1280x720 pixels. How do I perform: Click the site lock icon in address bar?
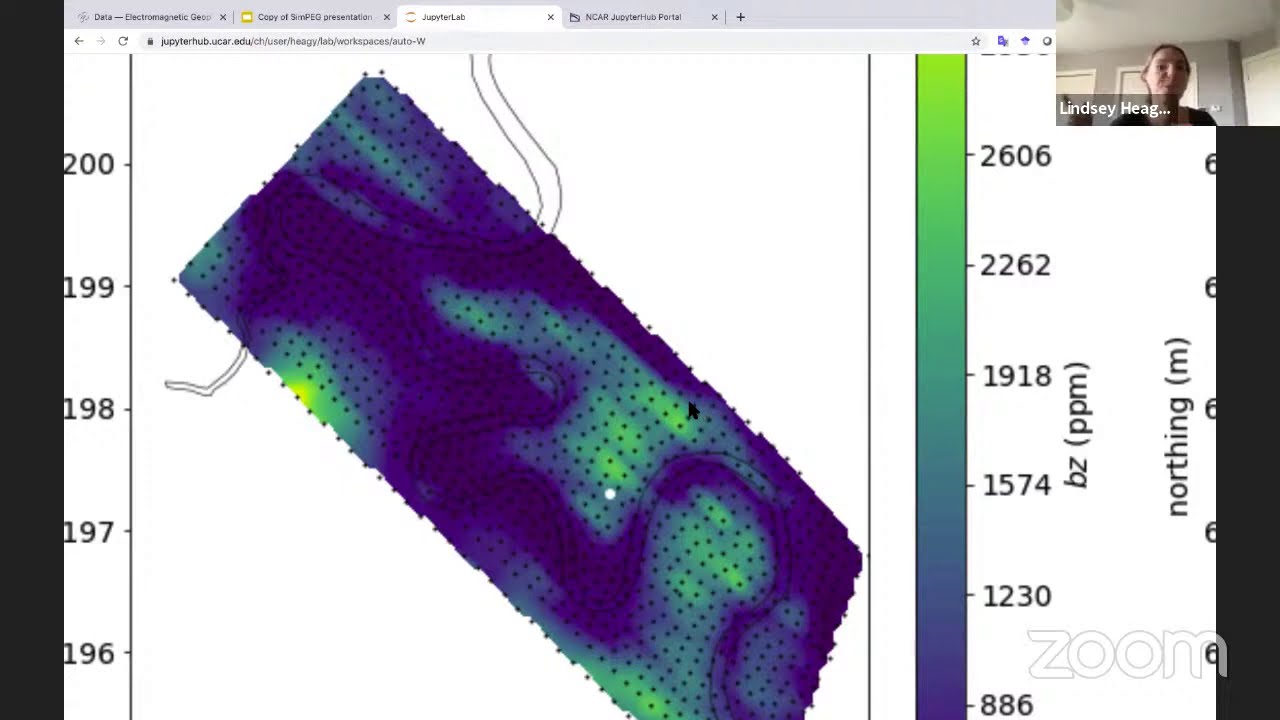[x=150, y=41]
